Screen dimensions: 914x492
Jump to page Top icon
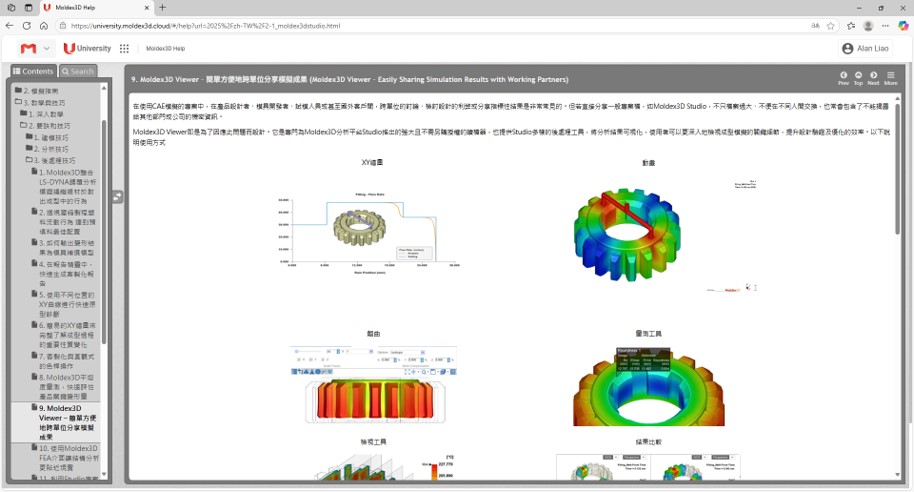tap(858, 78)
